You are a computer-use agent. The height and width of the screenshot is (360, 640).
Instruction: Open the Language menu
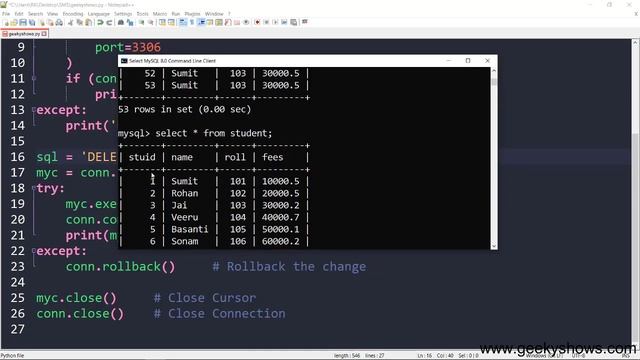click(99, 14)
